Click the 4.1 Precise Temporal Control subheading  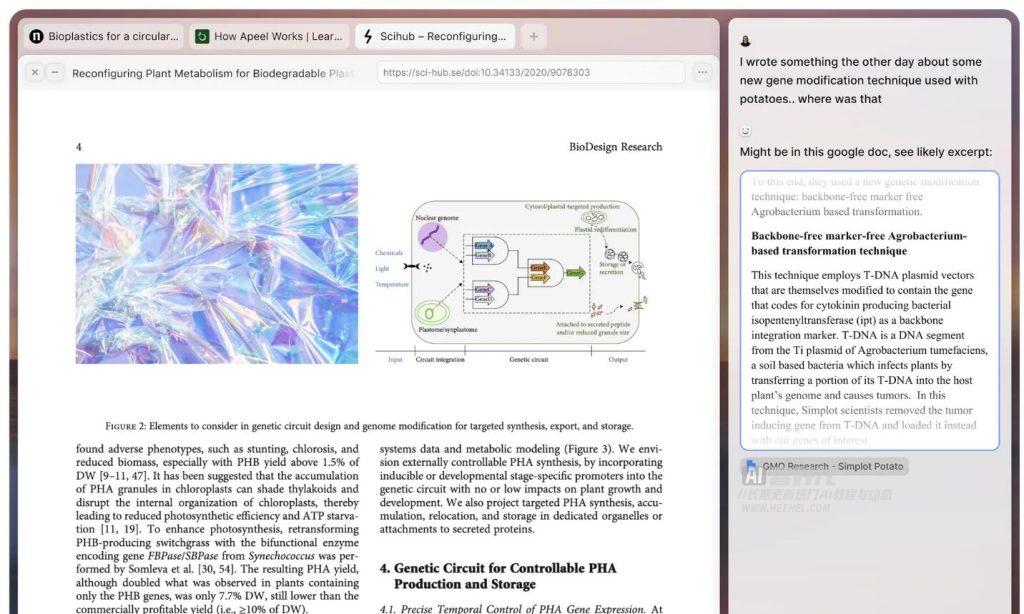513,609
